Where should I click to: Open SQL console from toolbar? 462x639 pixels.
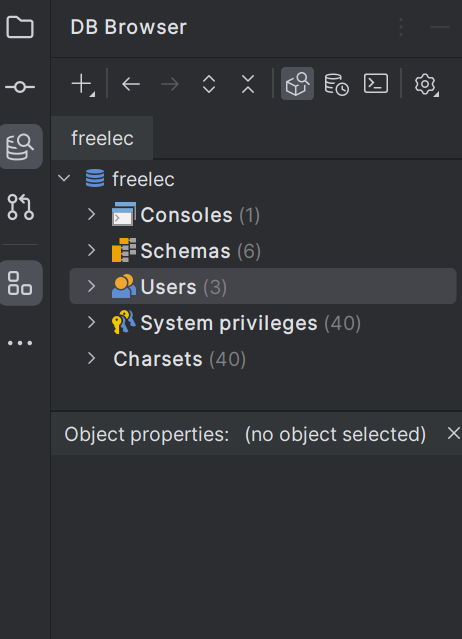(x=376, y=84)
